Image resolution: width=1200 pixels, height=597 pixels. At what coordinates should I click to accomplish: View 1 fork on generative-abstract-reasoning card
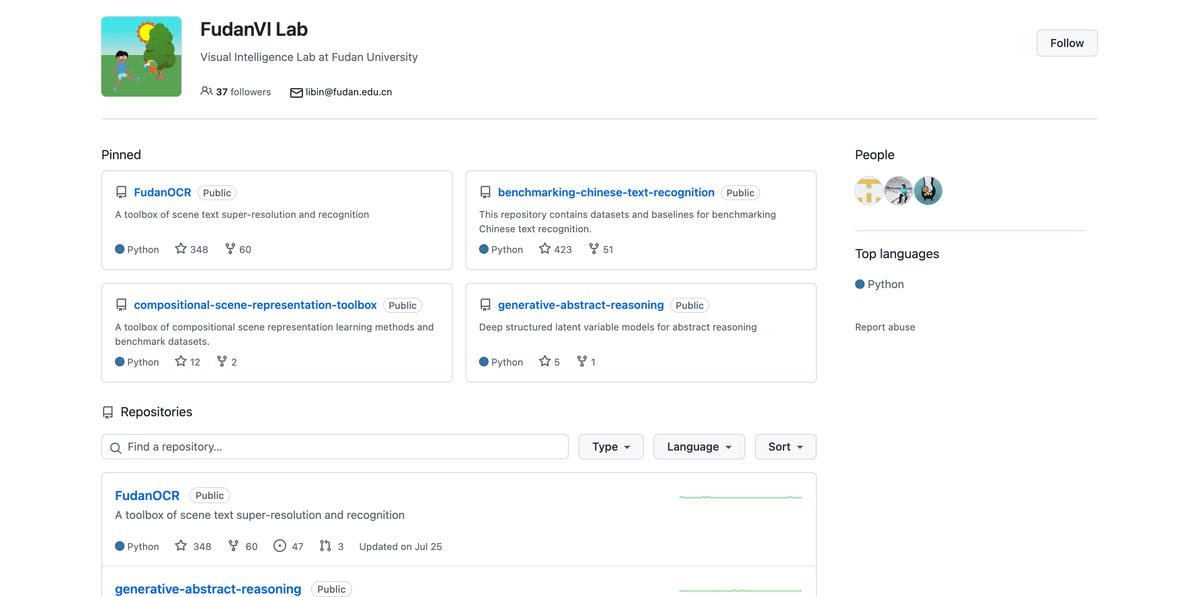[x=586, y=362]
